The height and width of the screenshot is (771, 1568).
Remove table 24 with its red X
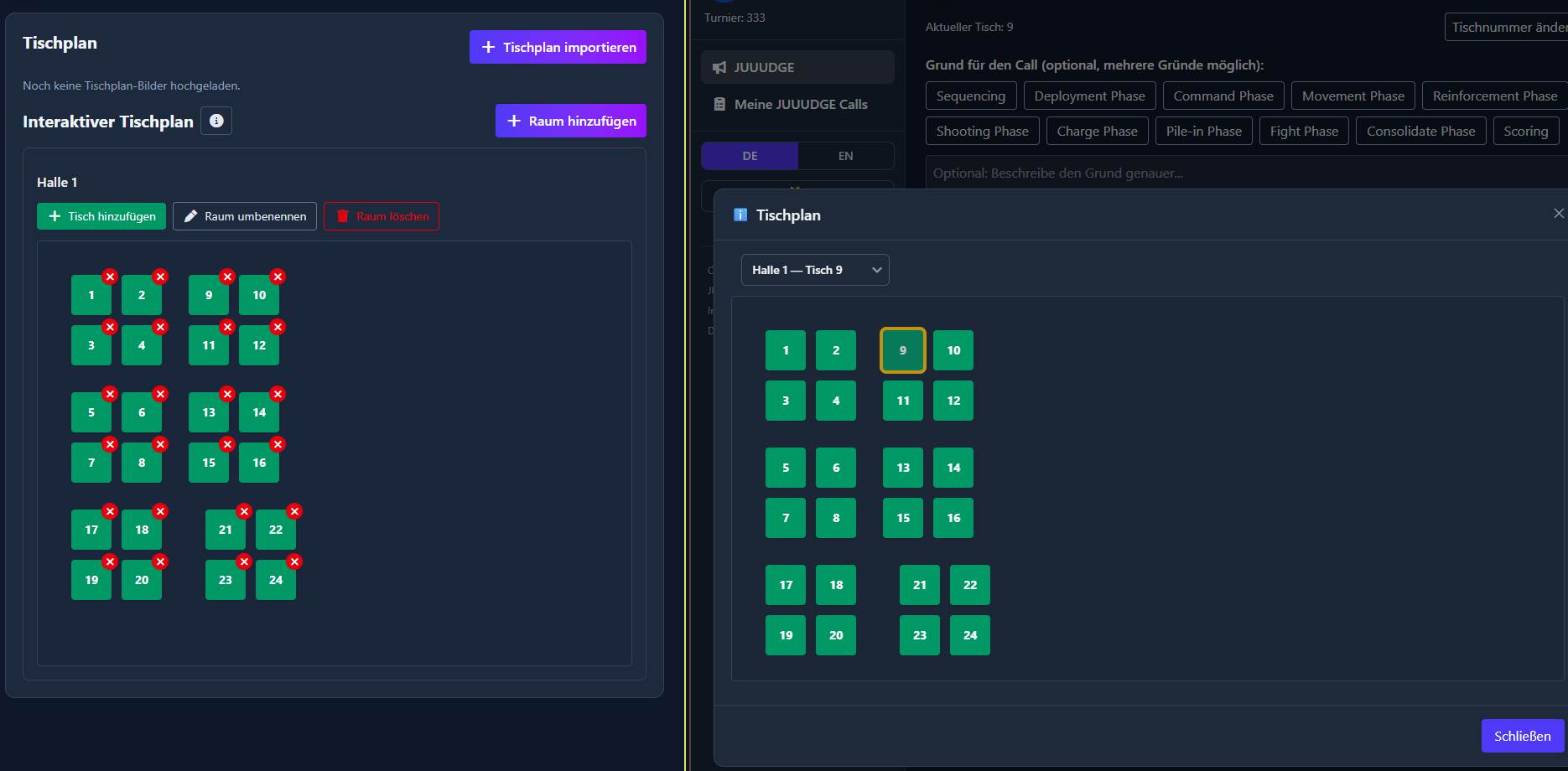pyautogui.click(x=294, y=561)
